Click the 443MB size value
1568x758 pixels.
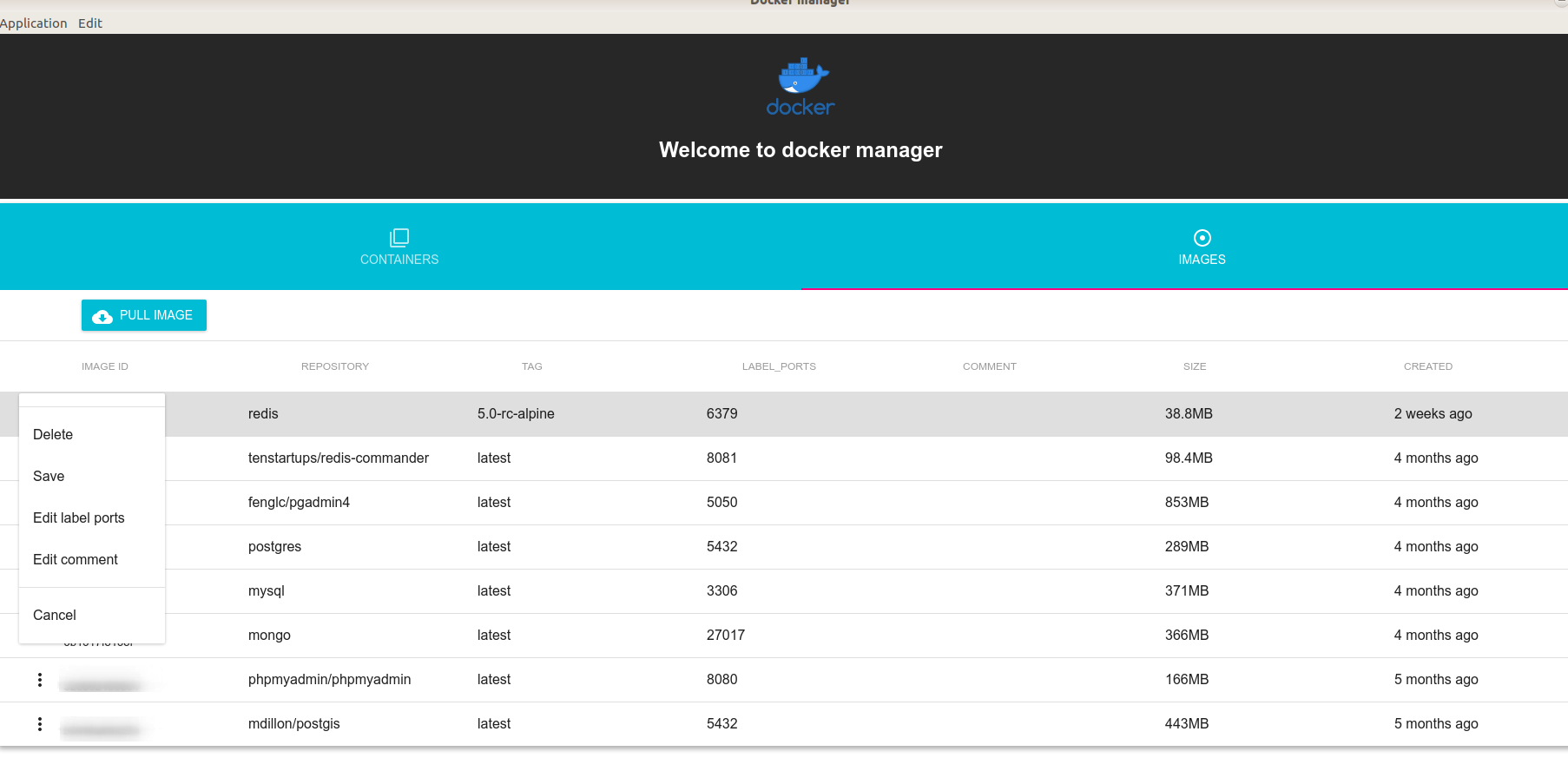1187,724
